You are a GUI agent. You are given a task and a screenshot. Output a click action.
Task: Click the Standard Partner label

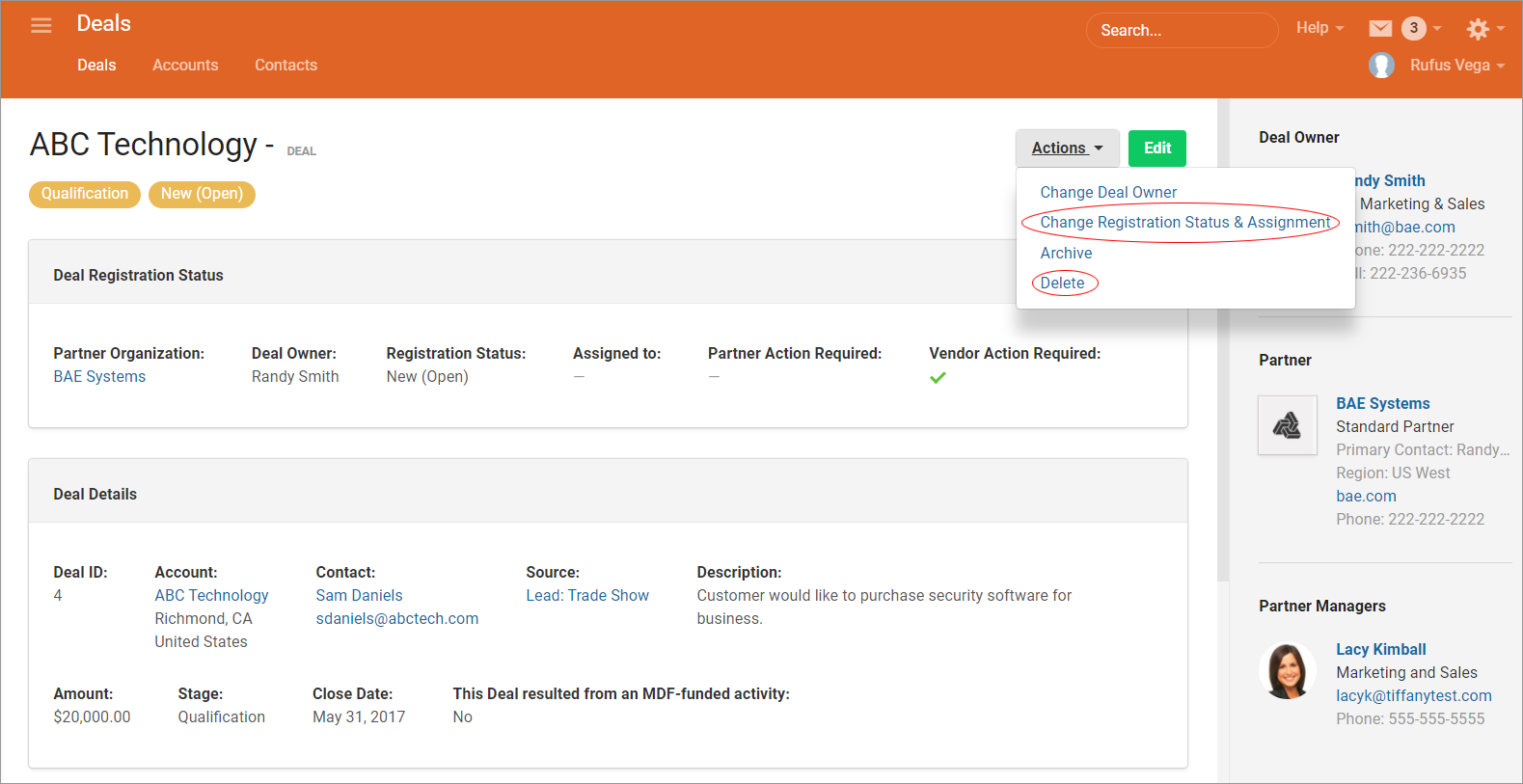pyautogui.click(x=1395, y=427)
